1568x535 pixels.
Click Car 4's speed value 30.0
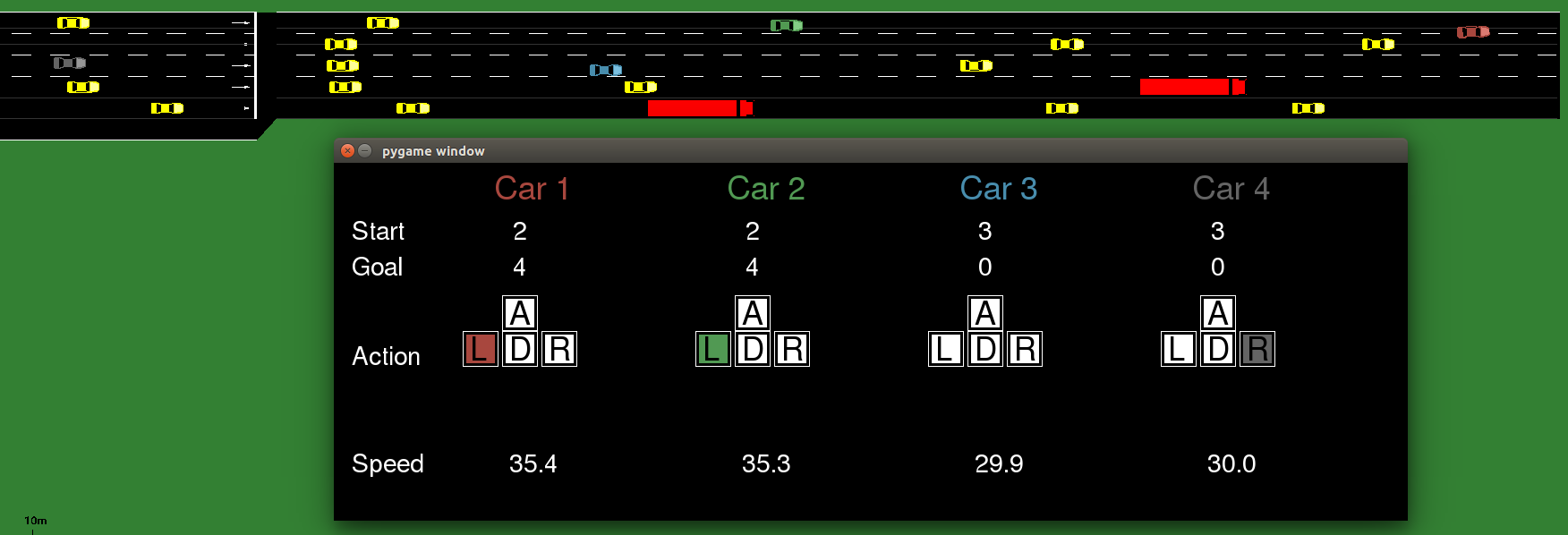coord(1231,463)
